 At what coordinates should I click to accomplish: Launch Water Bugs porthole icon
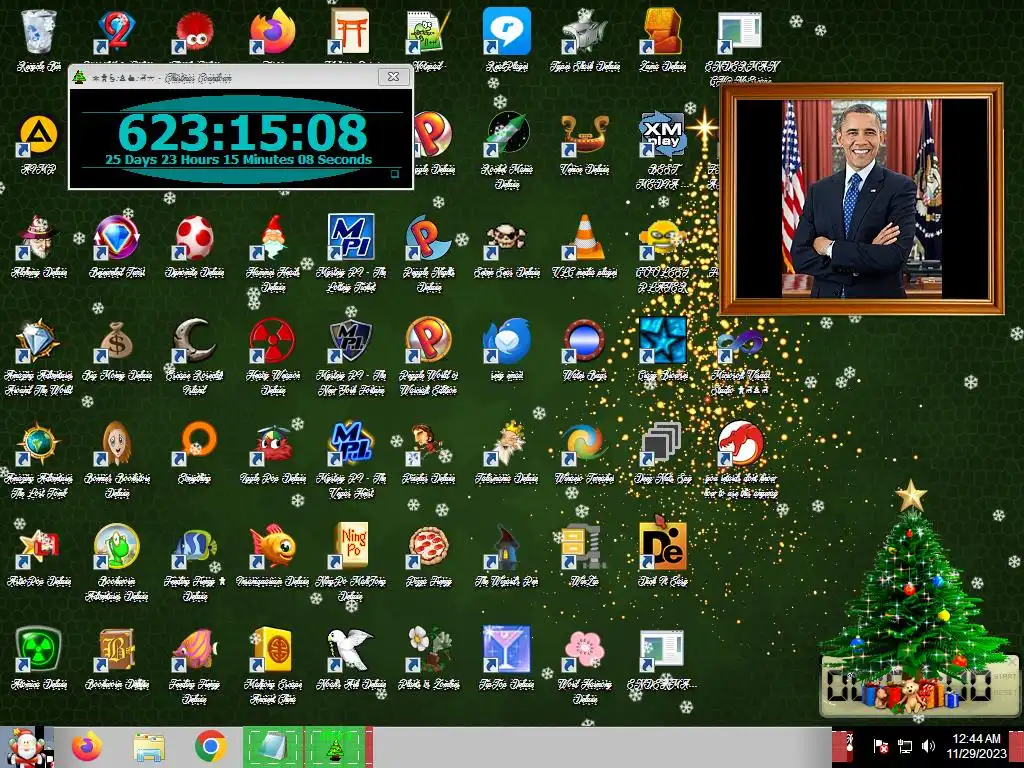point(584,340)
